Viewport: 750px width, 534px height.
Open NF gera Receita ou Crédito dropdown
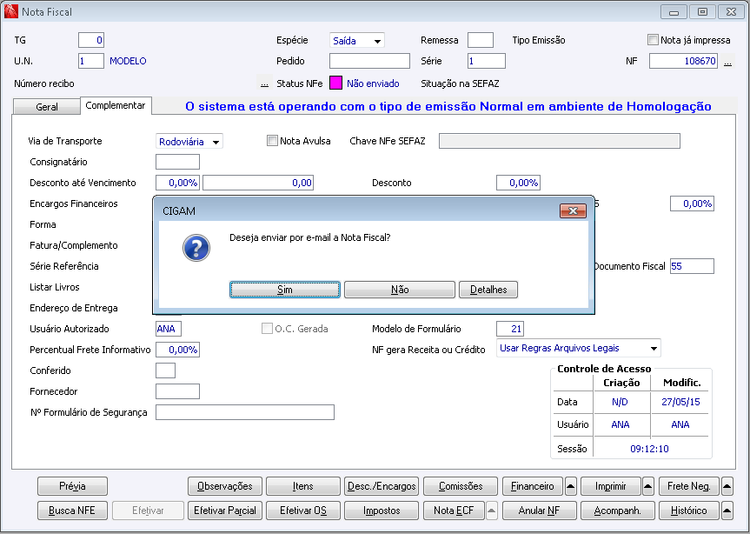pos(578,348)
